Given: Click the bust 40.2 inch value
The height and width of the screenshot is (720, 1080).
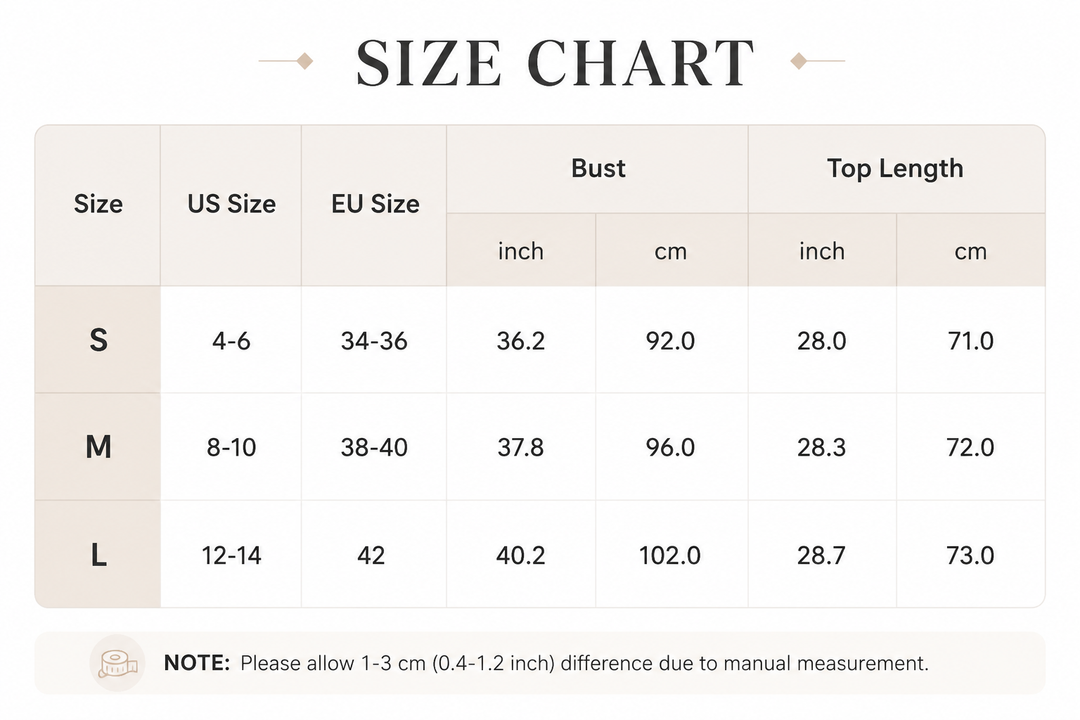Looking at the screenshot, I should pyautogui.click(x=521, y=555).
